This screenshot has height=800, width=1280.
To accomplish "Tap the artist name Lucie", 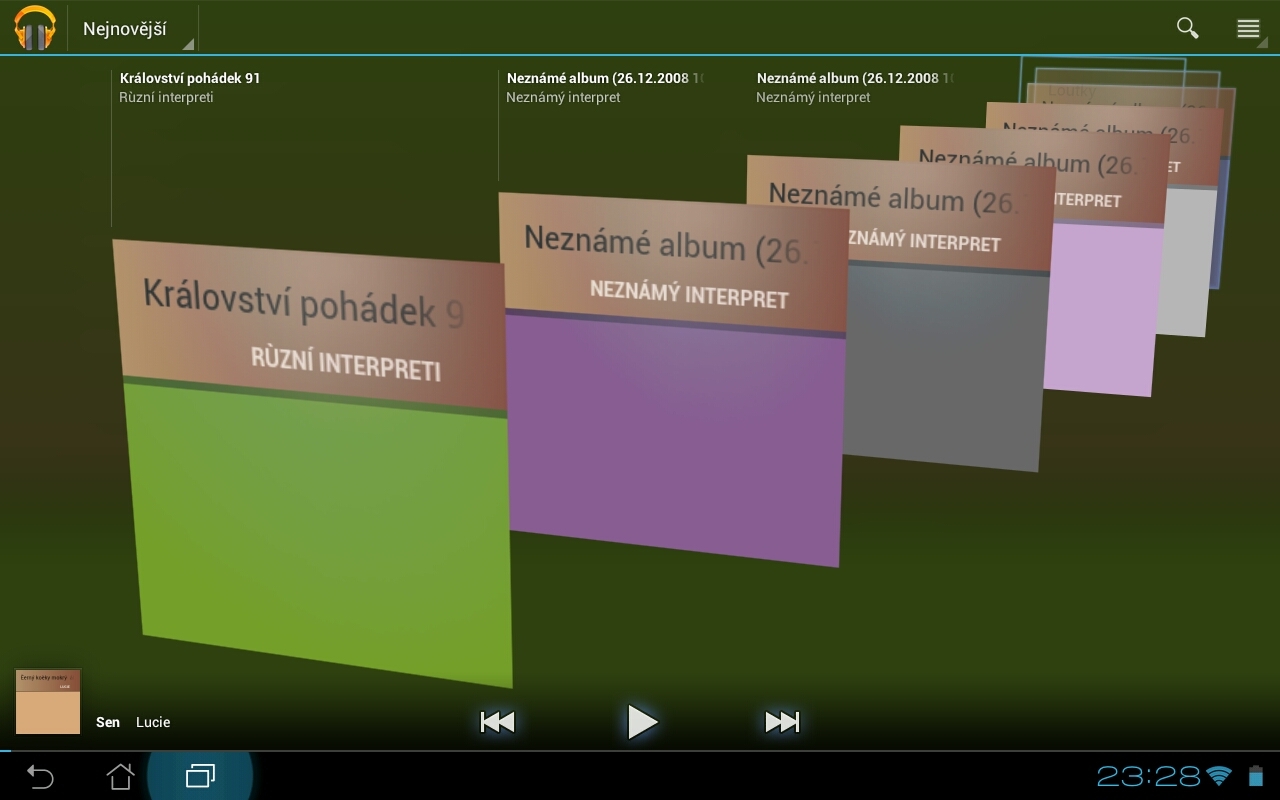I will 153,722.
